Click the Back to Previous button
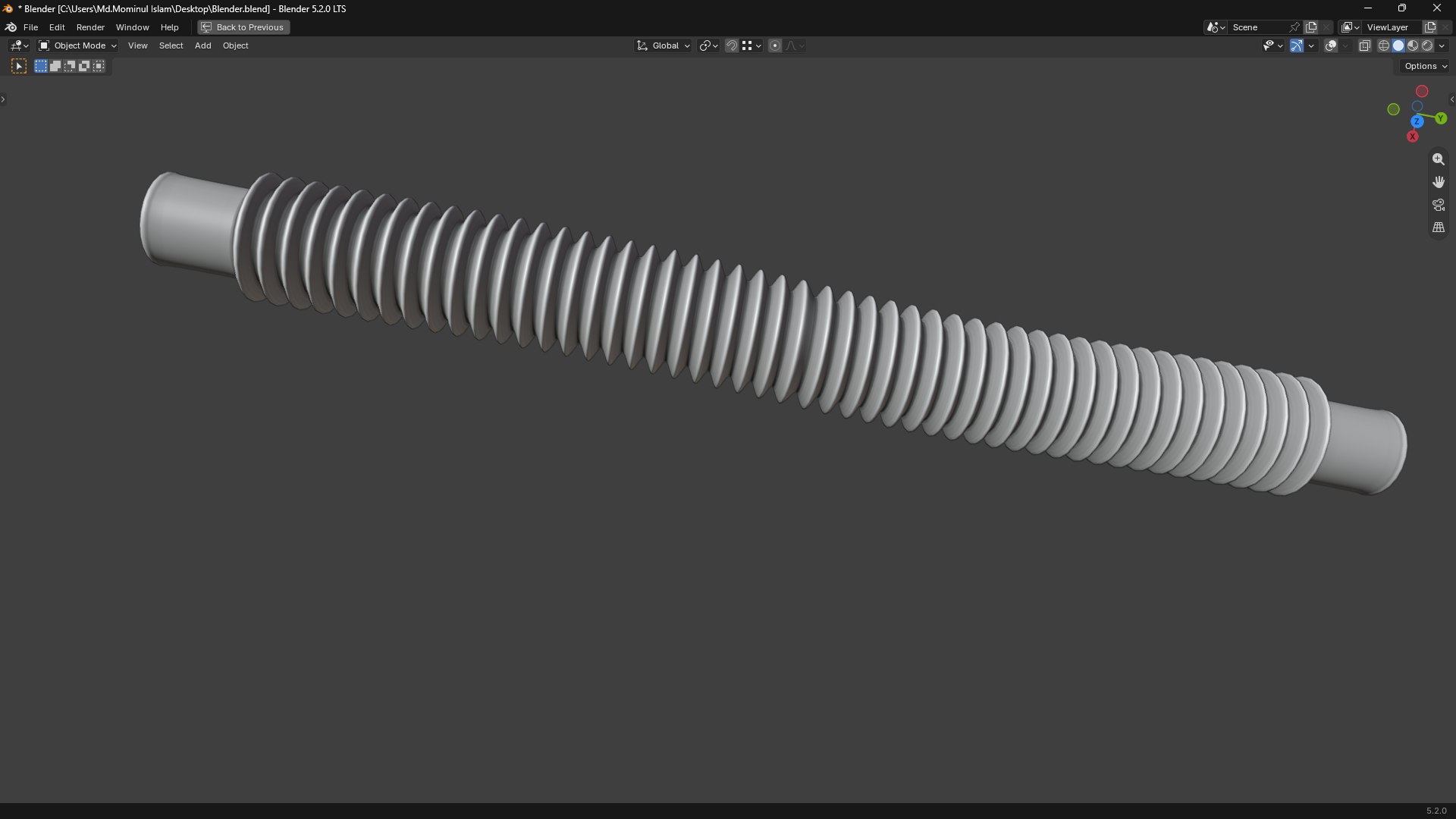 [x=243, y=27]
